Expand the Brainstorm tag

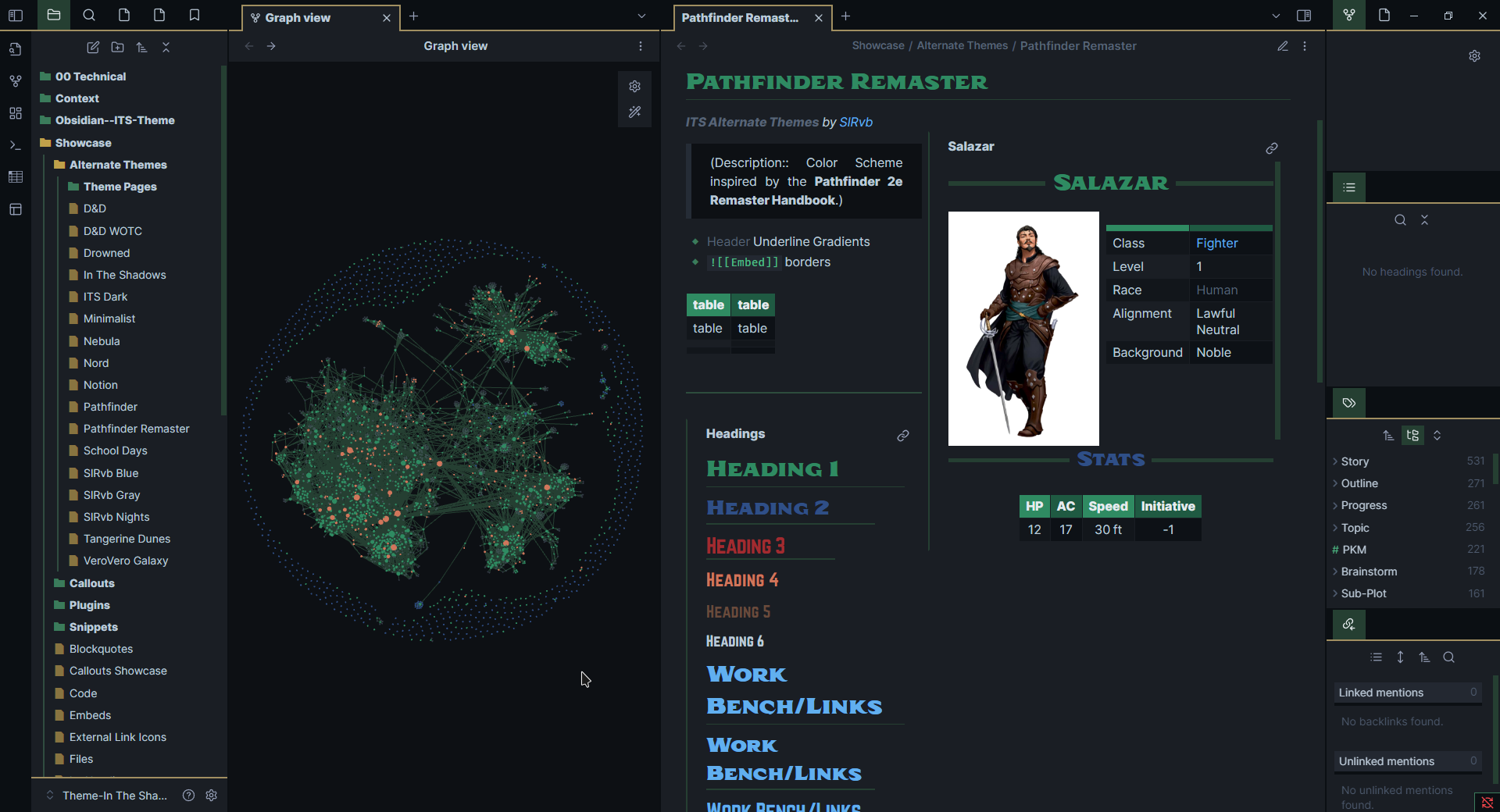1368,572
